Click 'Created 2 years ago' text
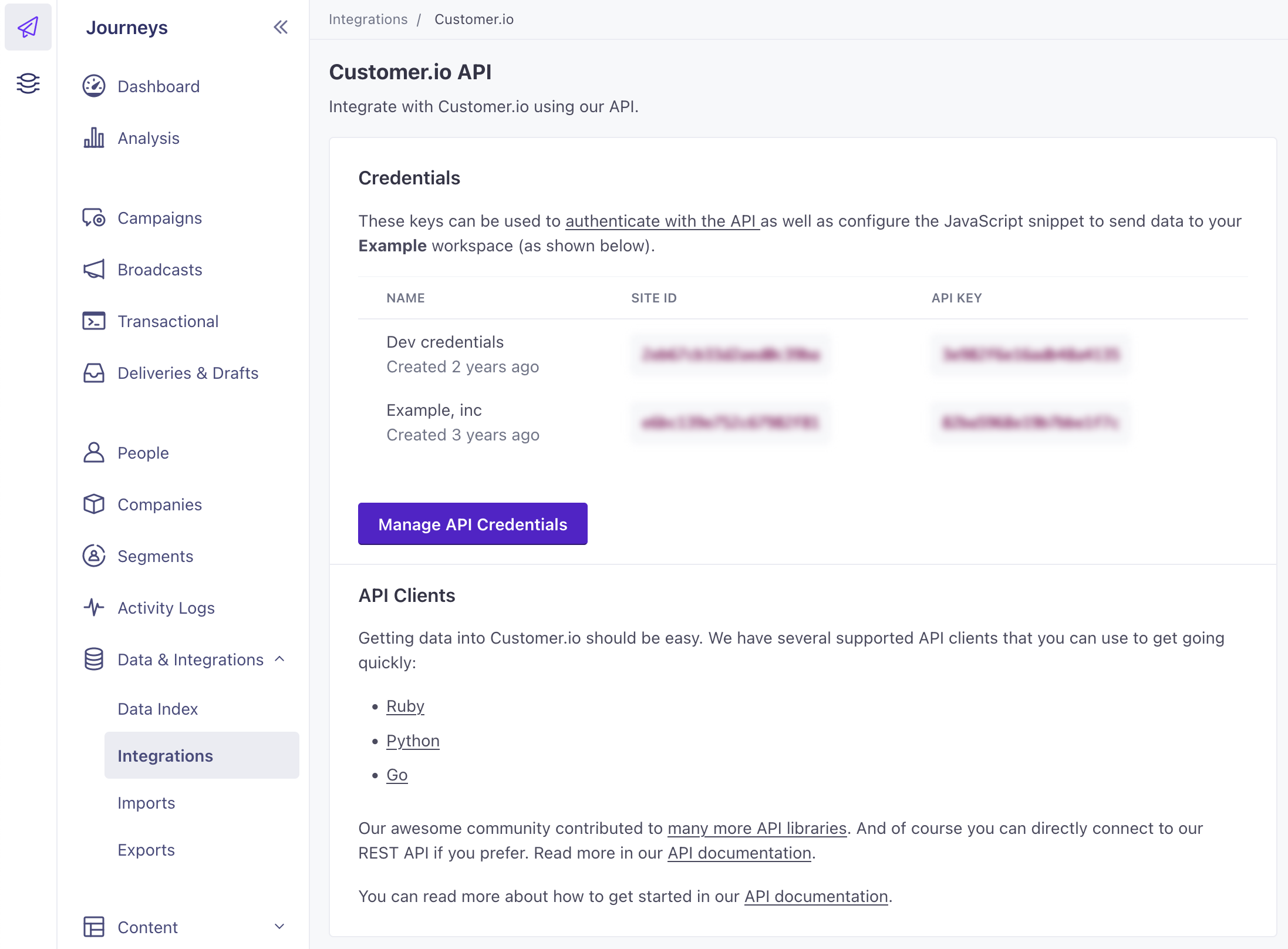This screenshot has height=949, width=1288. point(463,367)
